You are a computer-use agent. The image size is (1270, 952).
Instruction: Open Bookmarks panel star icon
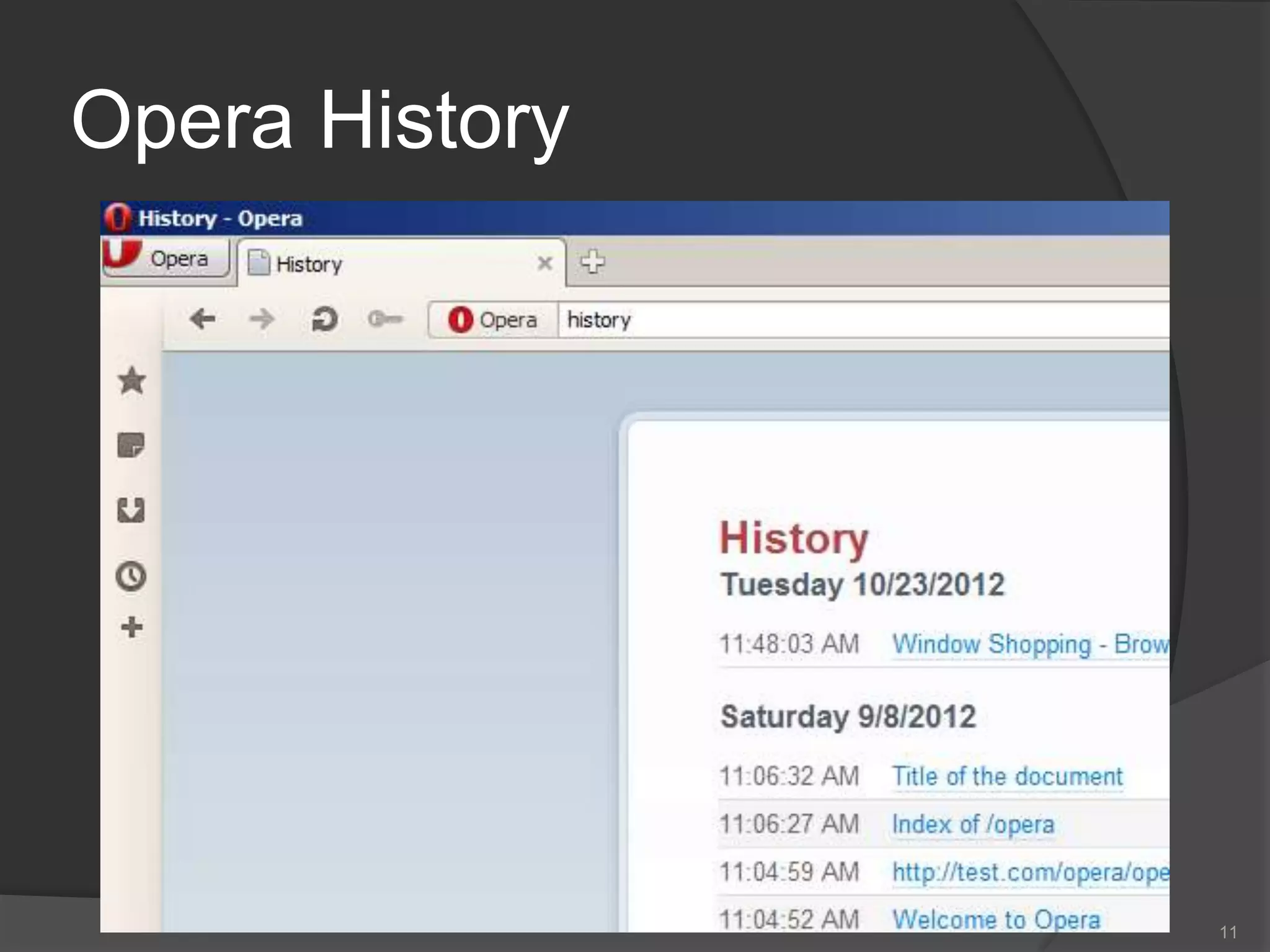coord(131,381)
